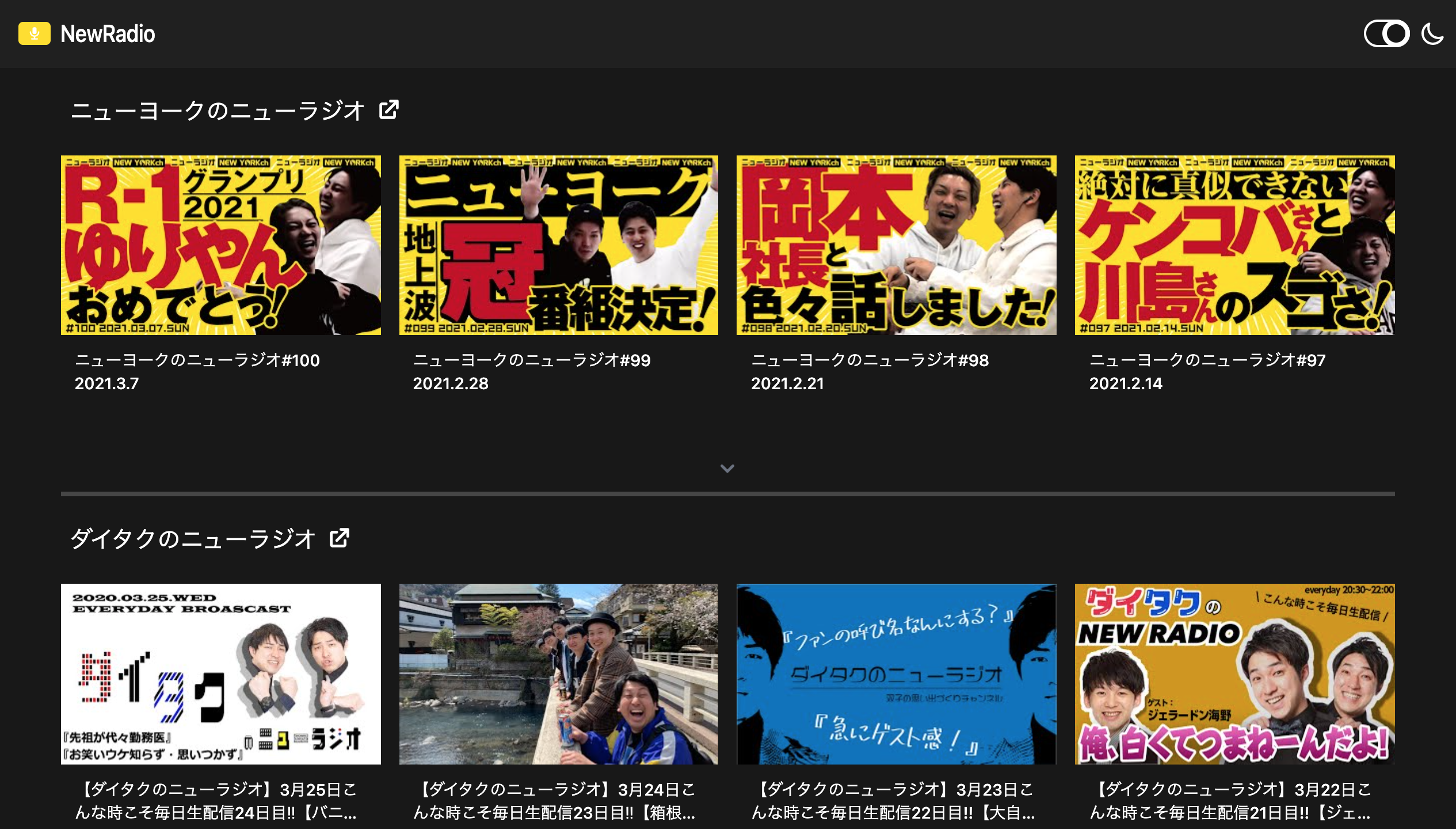Select episode title ニューヨークのニューラジオ#98
1456x829 pixels.
[x=870, y=360]
